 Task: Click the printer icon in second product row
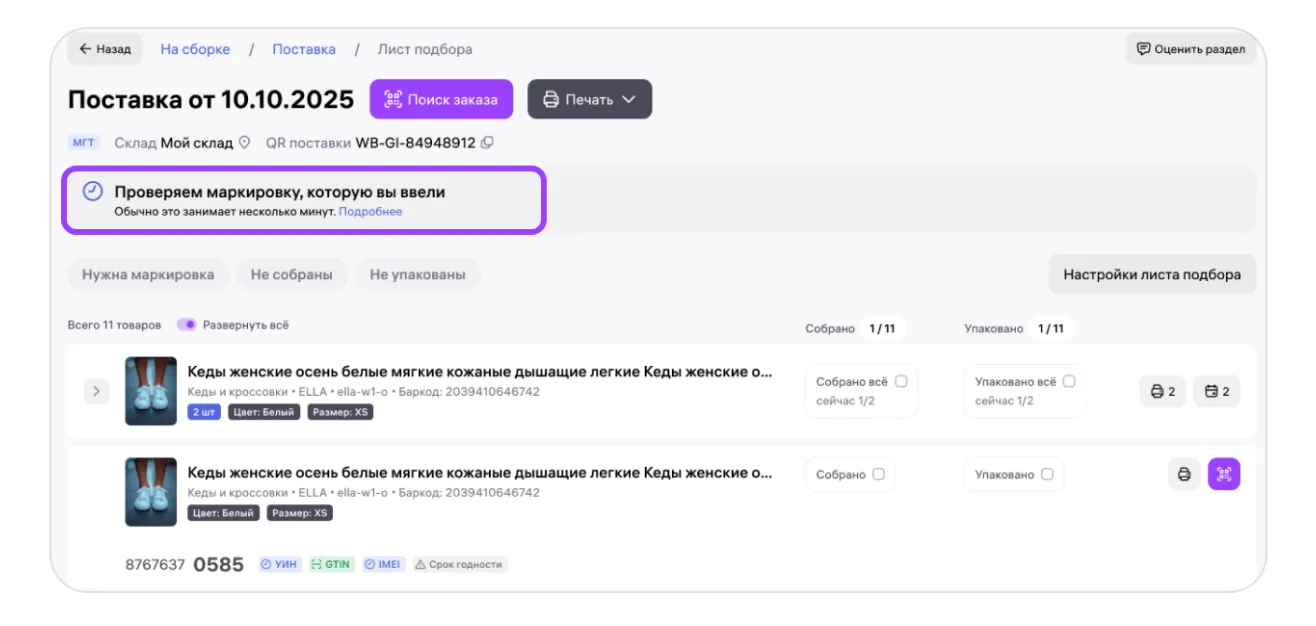coord(1184,474)
